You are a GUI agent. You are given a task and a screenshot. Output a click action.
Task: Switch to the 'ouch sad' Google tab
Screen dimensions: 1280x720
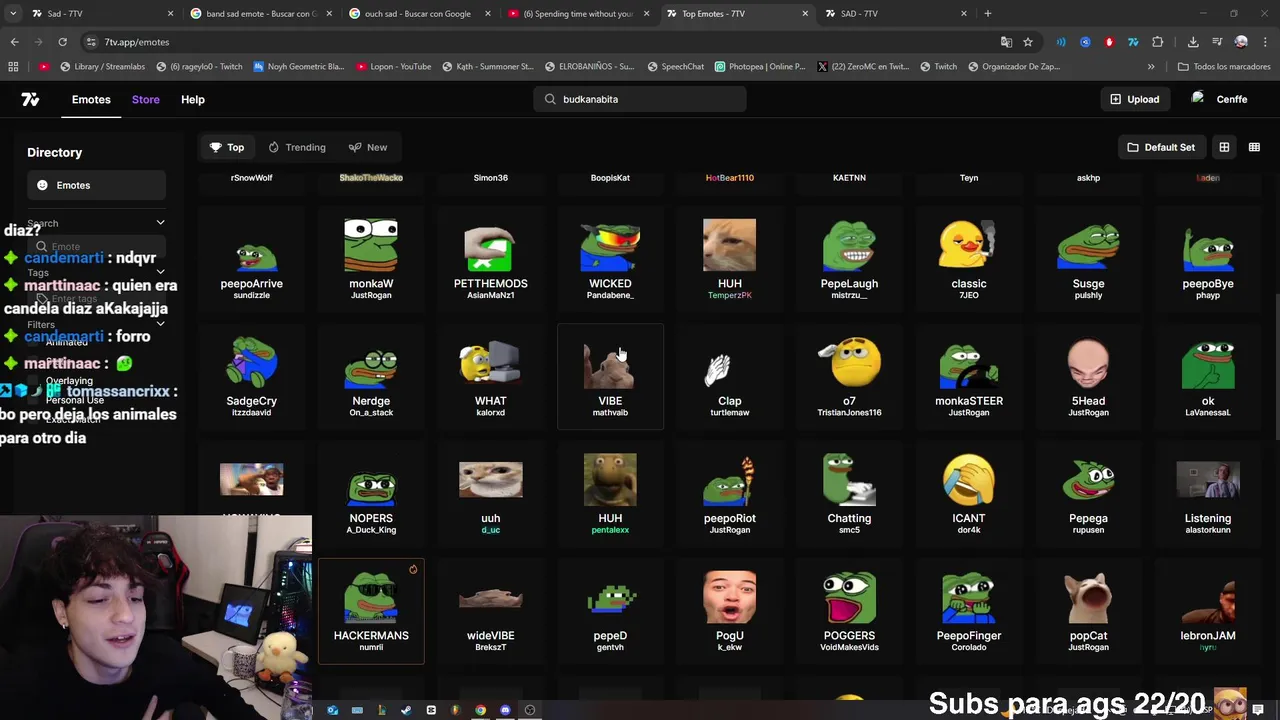tap(418, 13)
